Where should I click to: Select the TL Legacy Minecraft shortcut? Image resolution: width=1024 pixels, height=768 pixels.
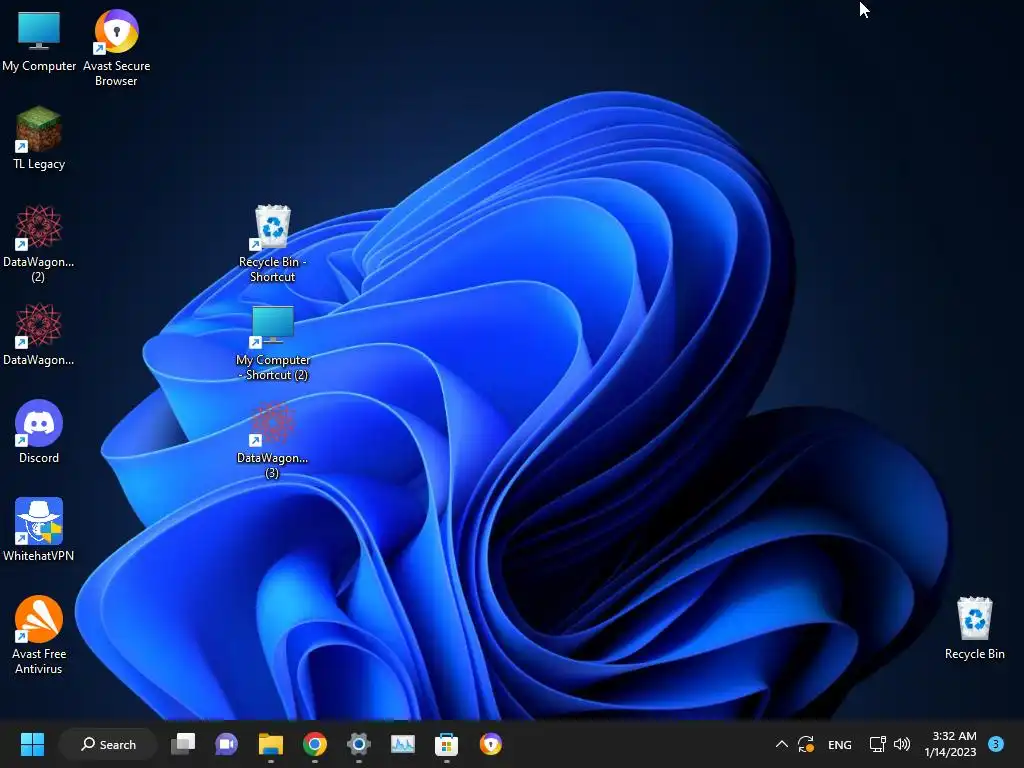39,138
